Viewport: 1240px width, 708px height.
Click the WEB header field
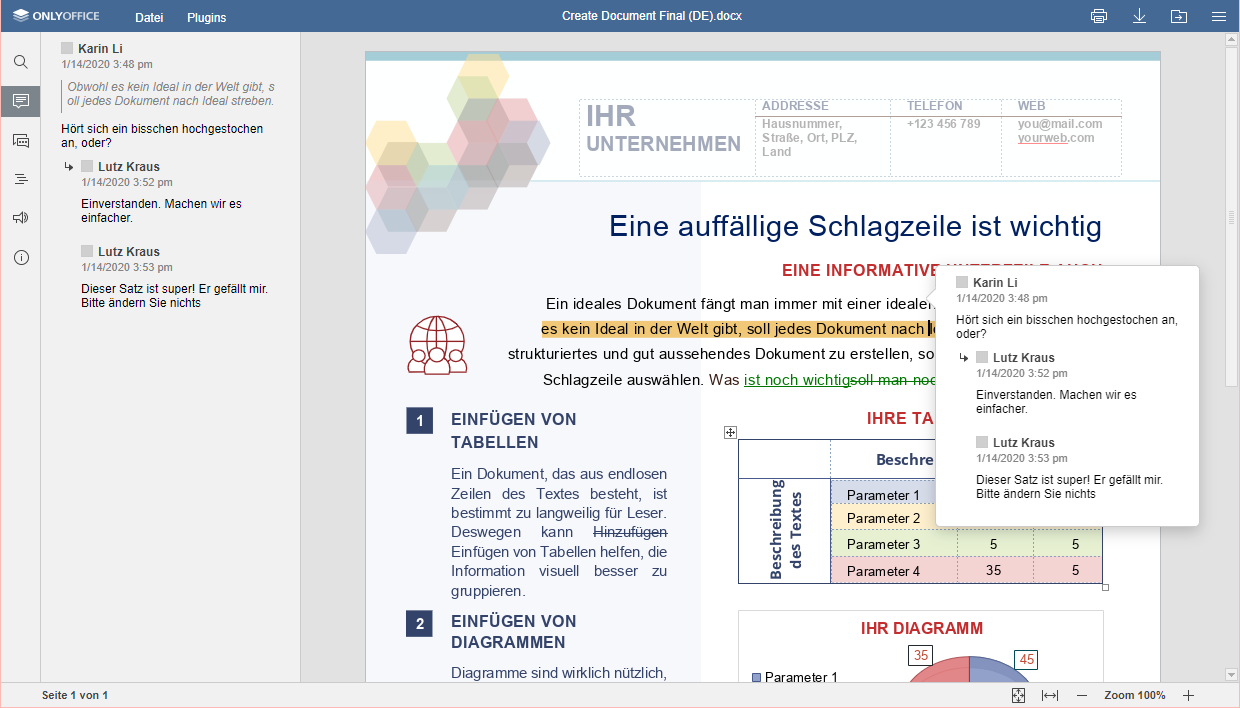tap(1031, 106)
